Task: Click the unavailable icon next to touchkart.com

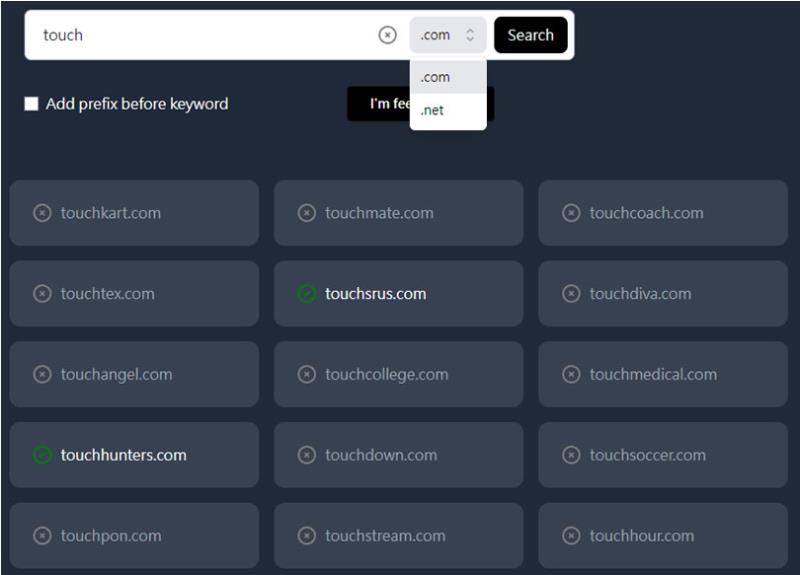Action: (x=42, y=213)
